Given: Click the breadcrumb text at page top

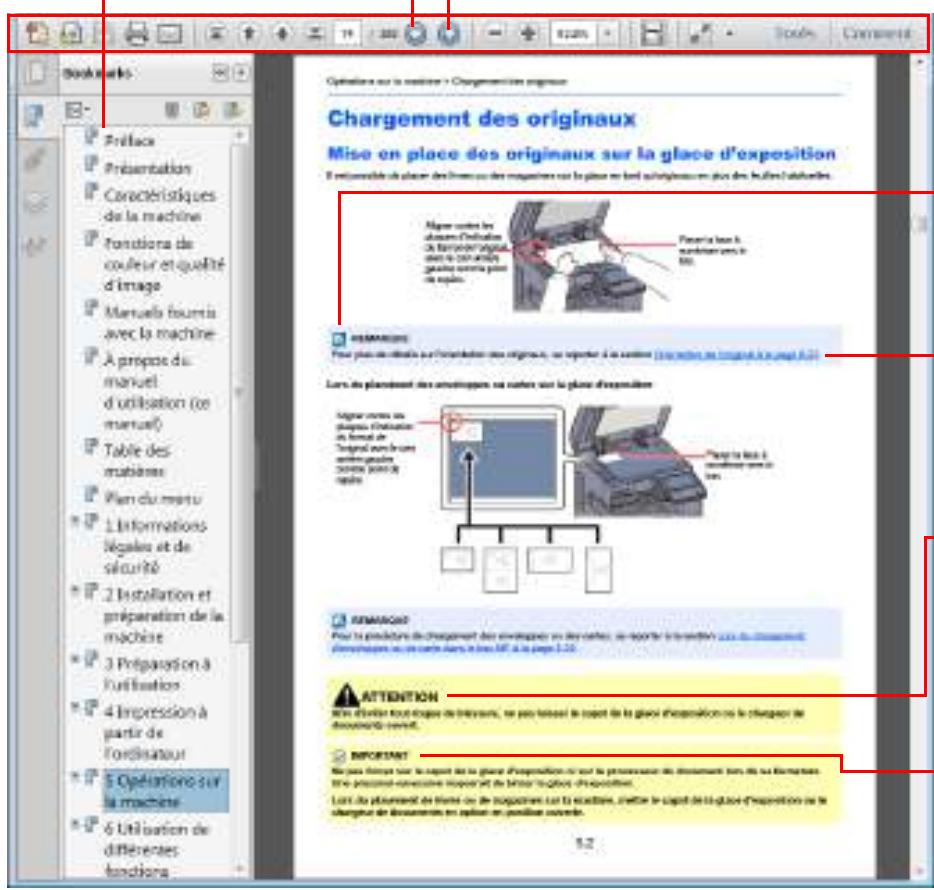Looking at the screenshot, I should (x=447, y=81).
